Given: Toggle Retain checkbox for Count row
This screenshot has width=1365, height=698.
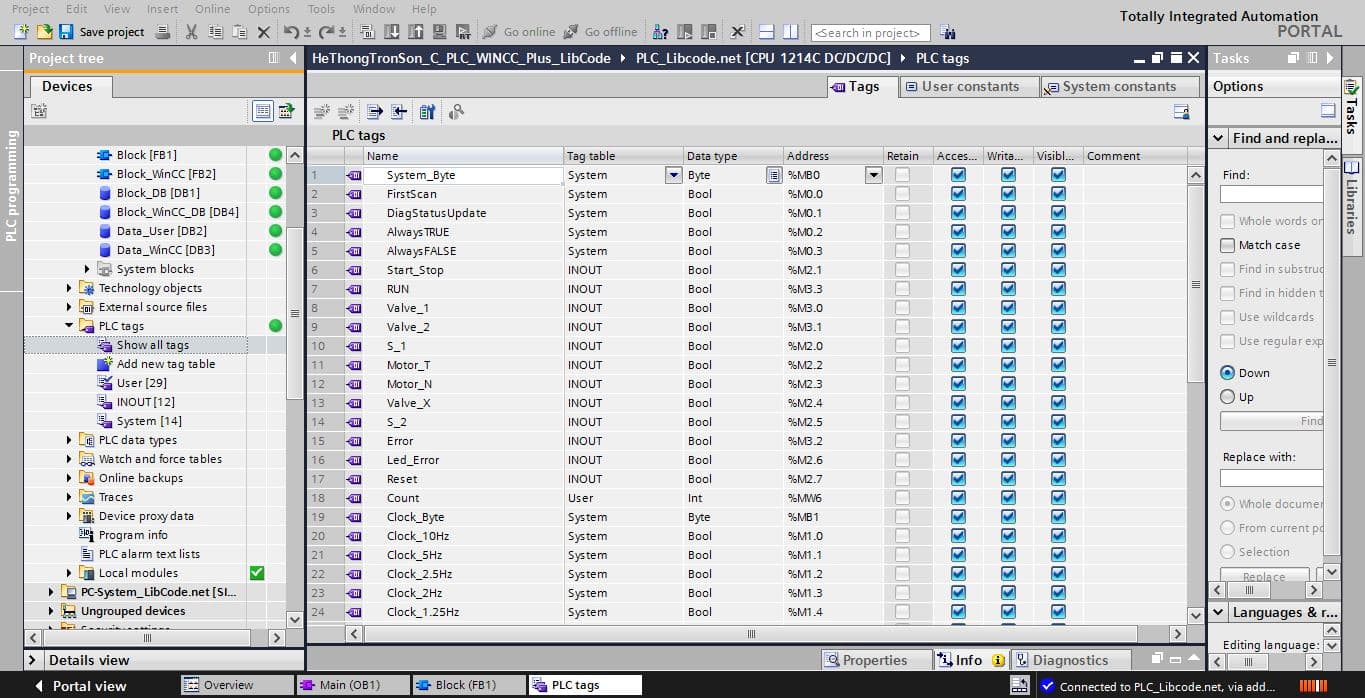Looking at the screenshot, I should 903,498.
